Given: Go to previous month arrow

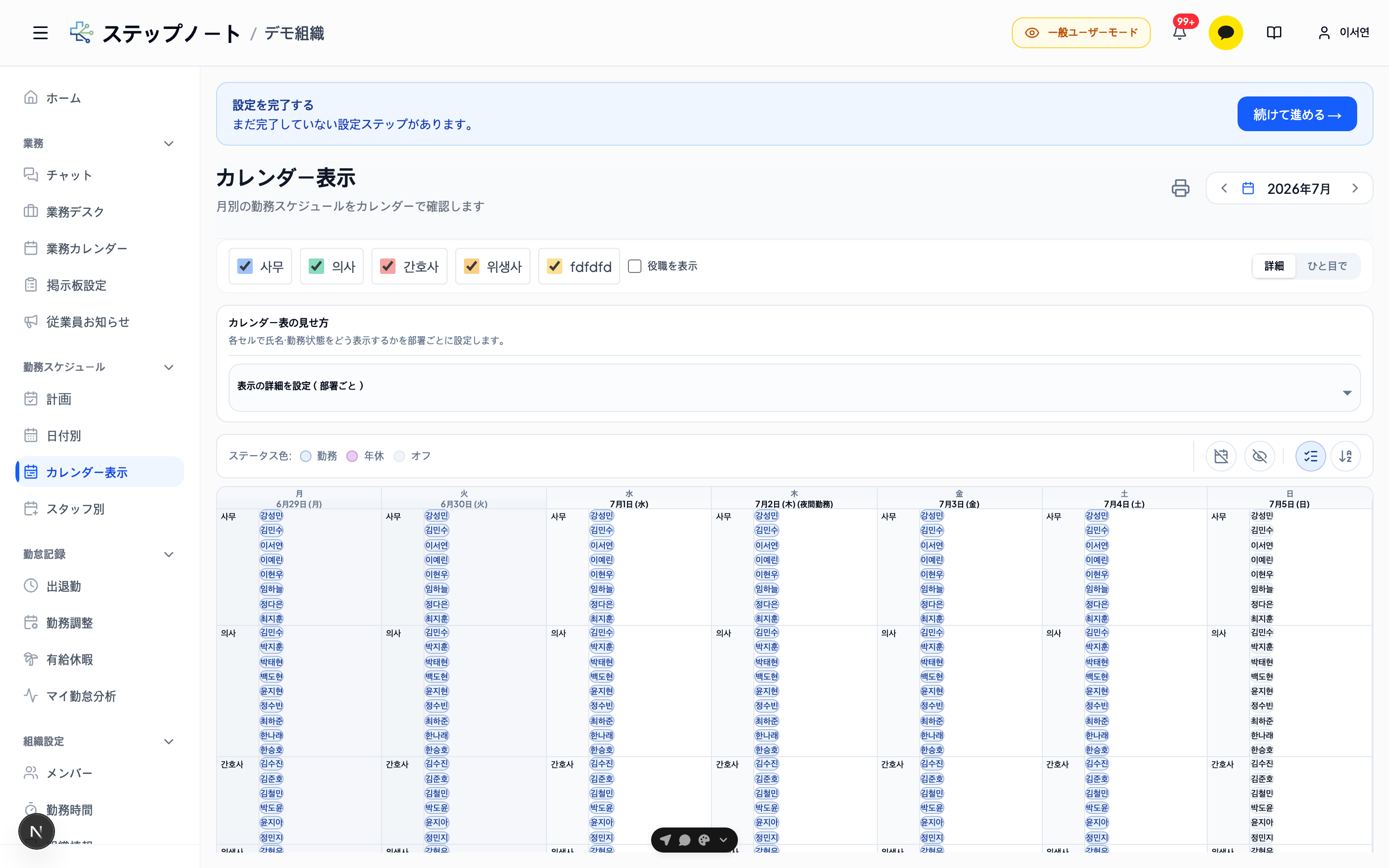Looking at the screenshot, I should (x=1224, y=188).
